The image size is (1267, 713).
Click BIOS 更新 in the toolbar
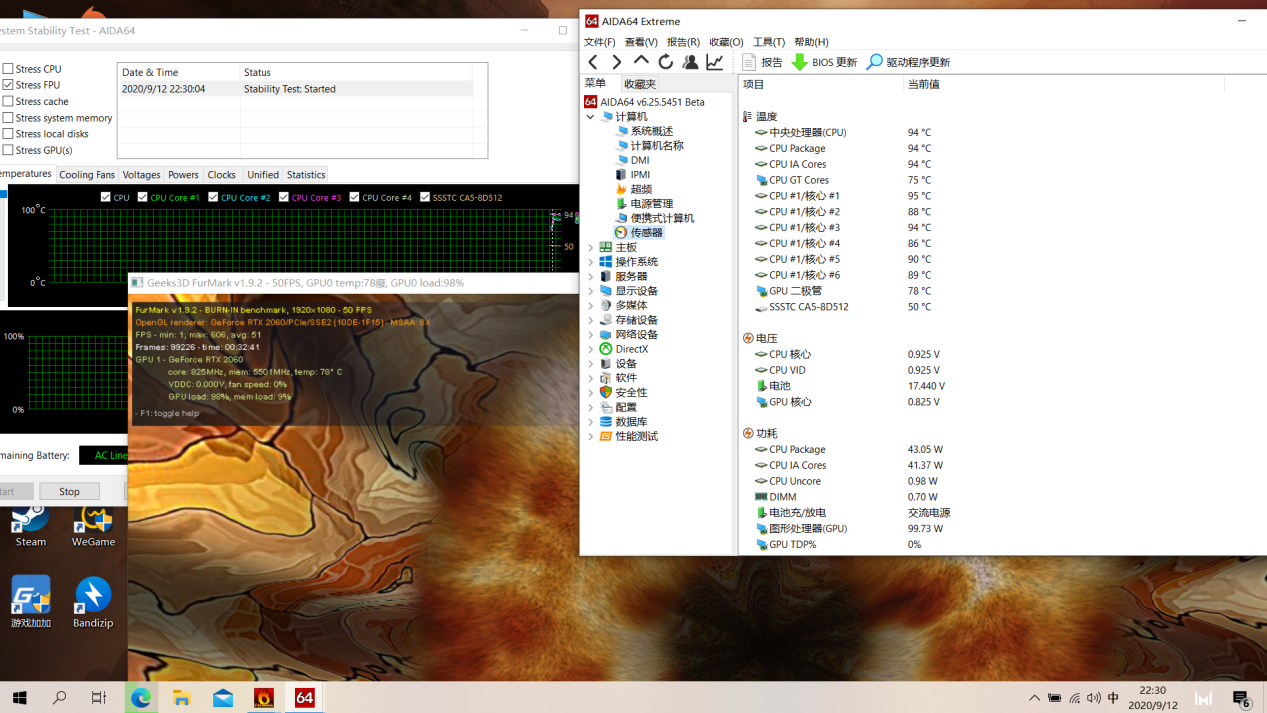point(824,62)
